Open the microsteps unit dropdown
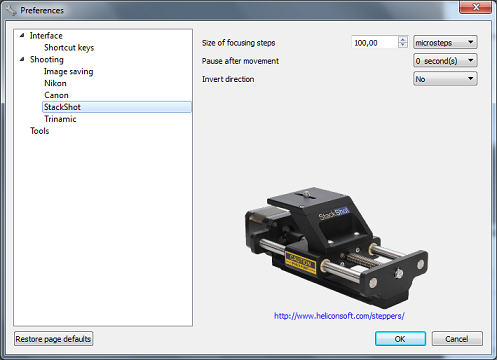 tap(445, 42)
